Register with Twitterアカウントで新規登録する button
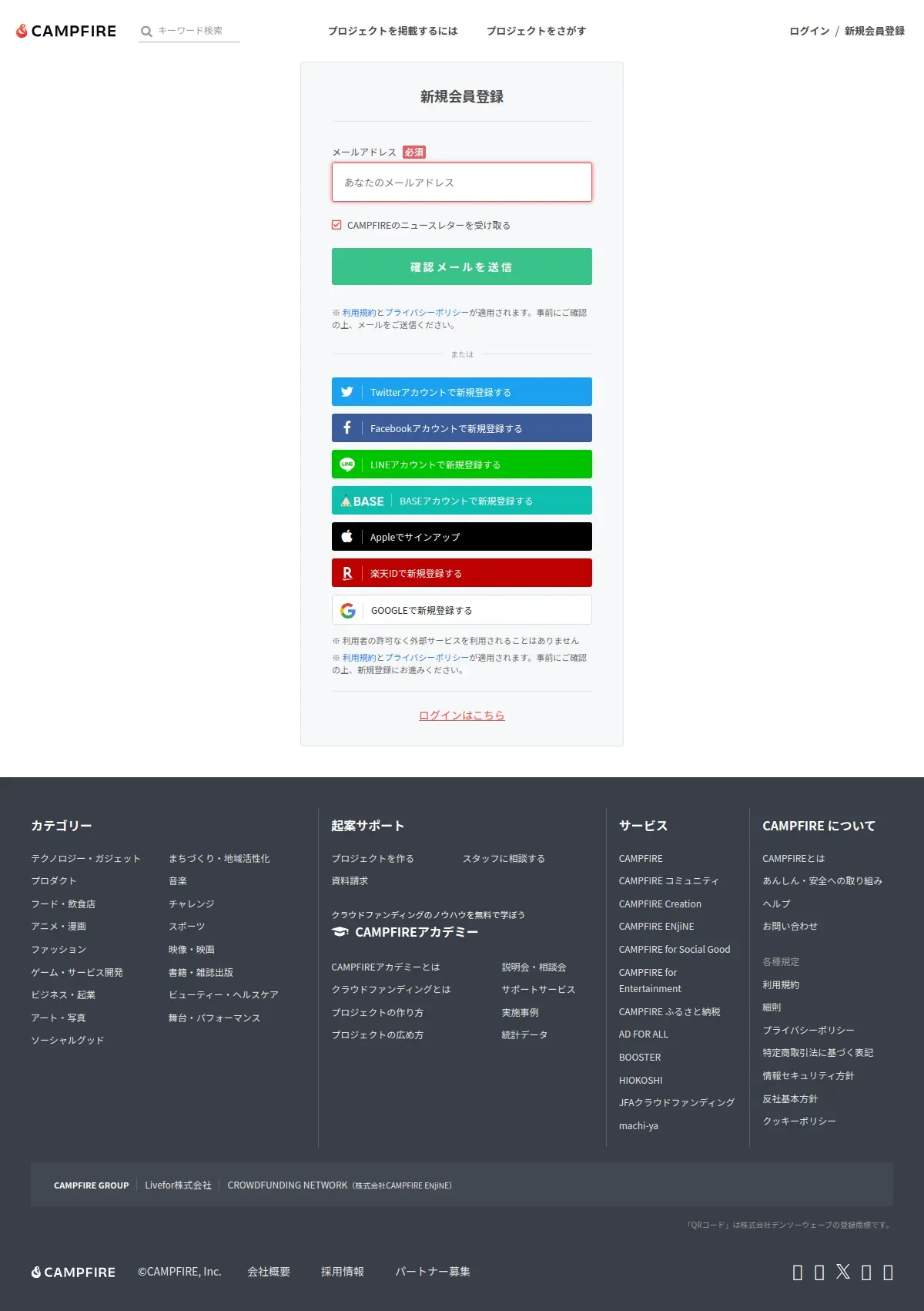 click(x=462, y=392)
